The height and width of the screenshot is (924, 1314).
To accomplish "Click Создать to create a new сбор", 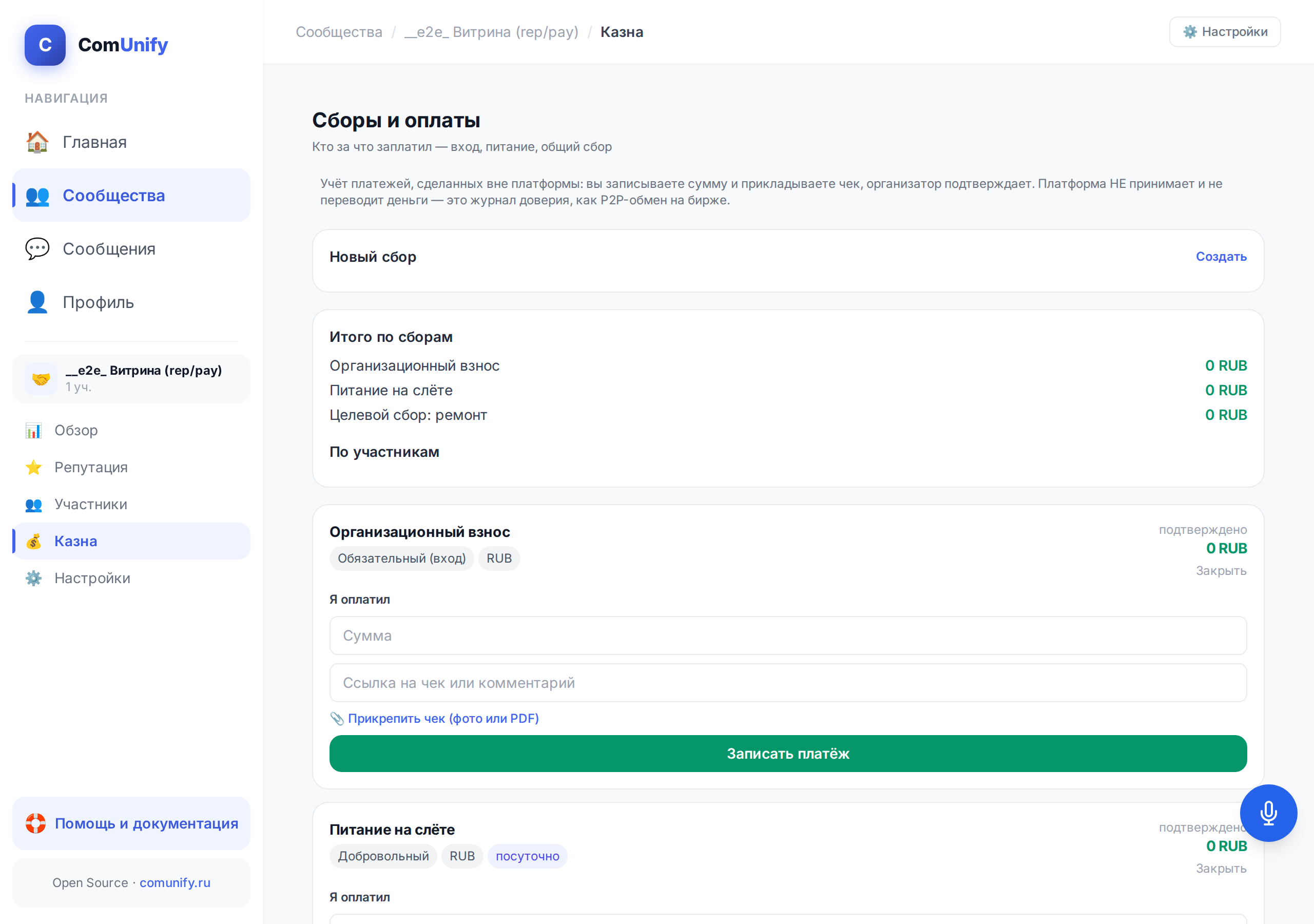I will [1221, 257].
